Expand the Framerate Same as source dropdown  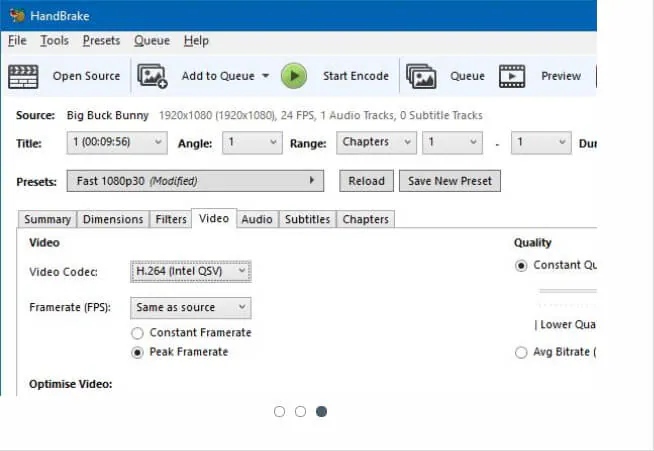click(191, 308)
